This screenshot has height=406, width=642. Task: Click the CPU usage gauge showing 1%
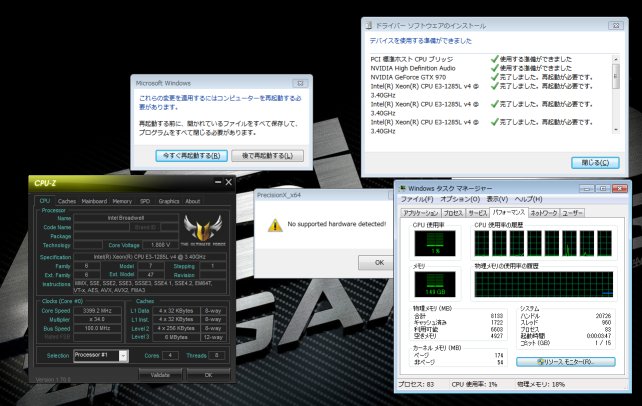click(x=434, y=243)
